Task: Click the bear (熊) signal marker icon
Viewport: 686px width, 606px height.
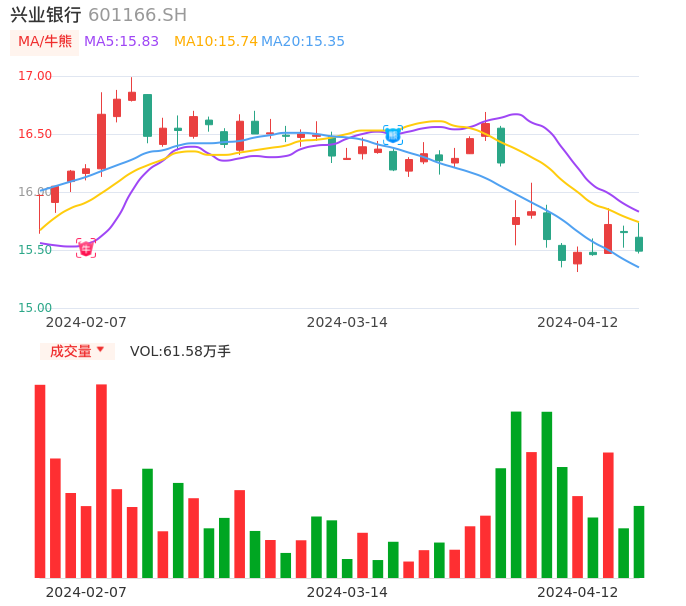Action: [x=393, y=135]
